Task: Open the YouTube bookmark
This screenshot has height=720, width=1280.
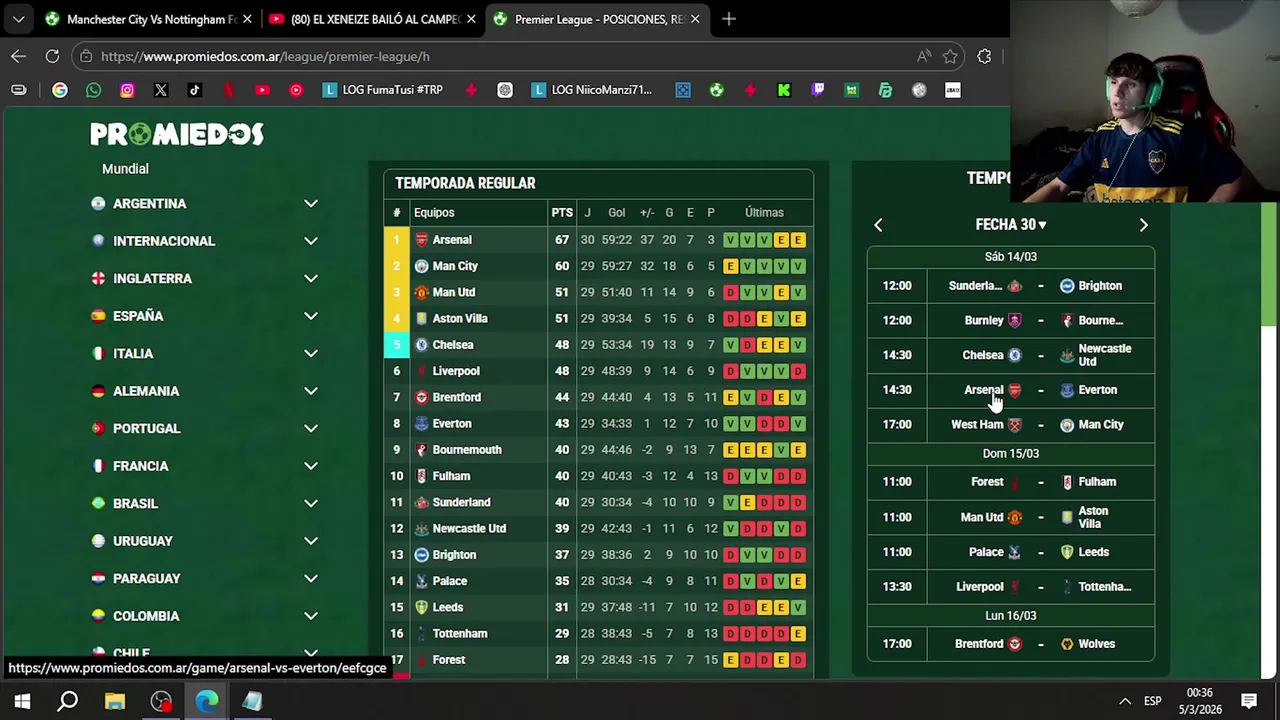Action: pos(262,90)
